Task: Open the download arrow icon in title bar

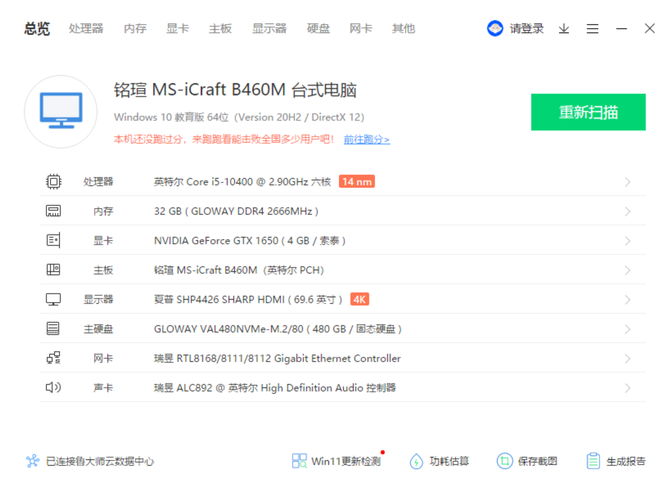Action: click(x=564, y=29)
